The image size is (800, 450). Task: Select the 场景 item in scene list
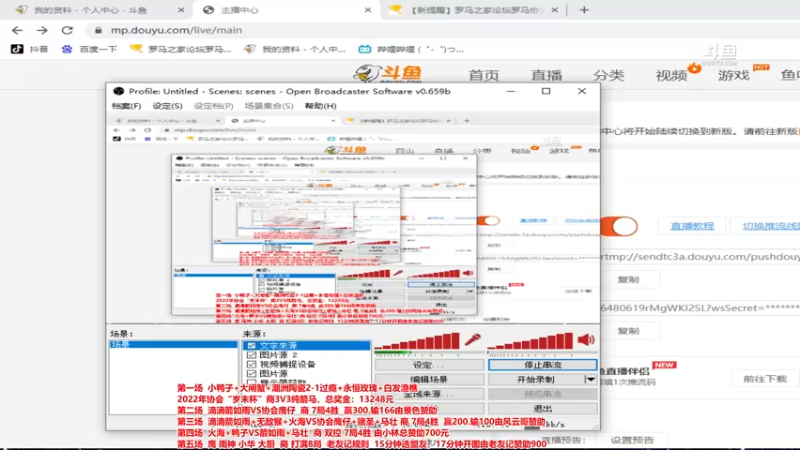tap(173, 344)
